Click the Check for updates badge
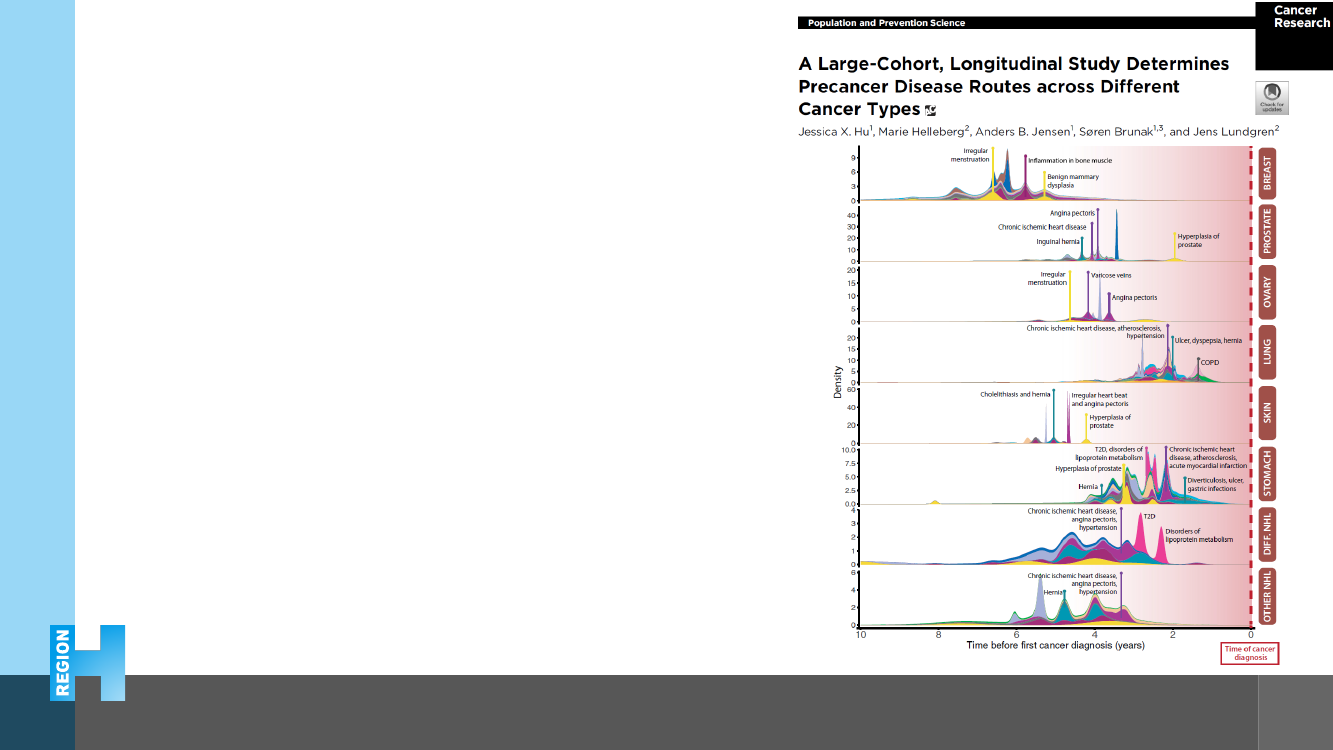Viewport: 1333px width, 750px height. [1272, 98]
